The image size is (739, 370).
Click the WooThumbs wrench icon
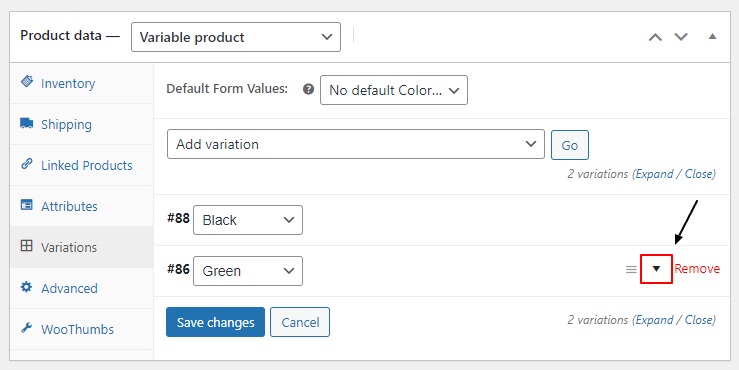27,328
